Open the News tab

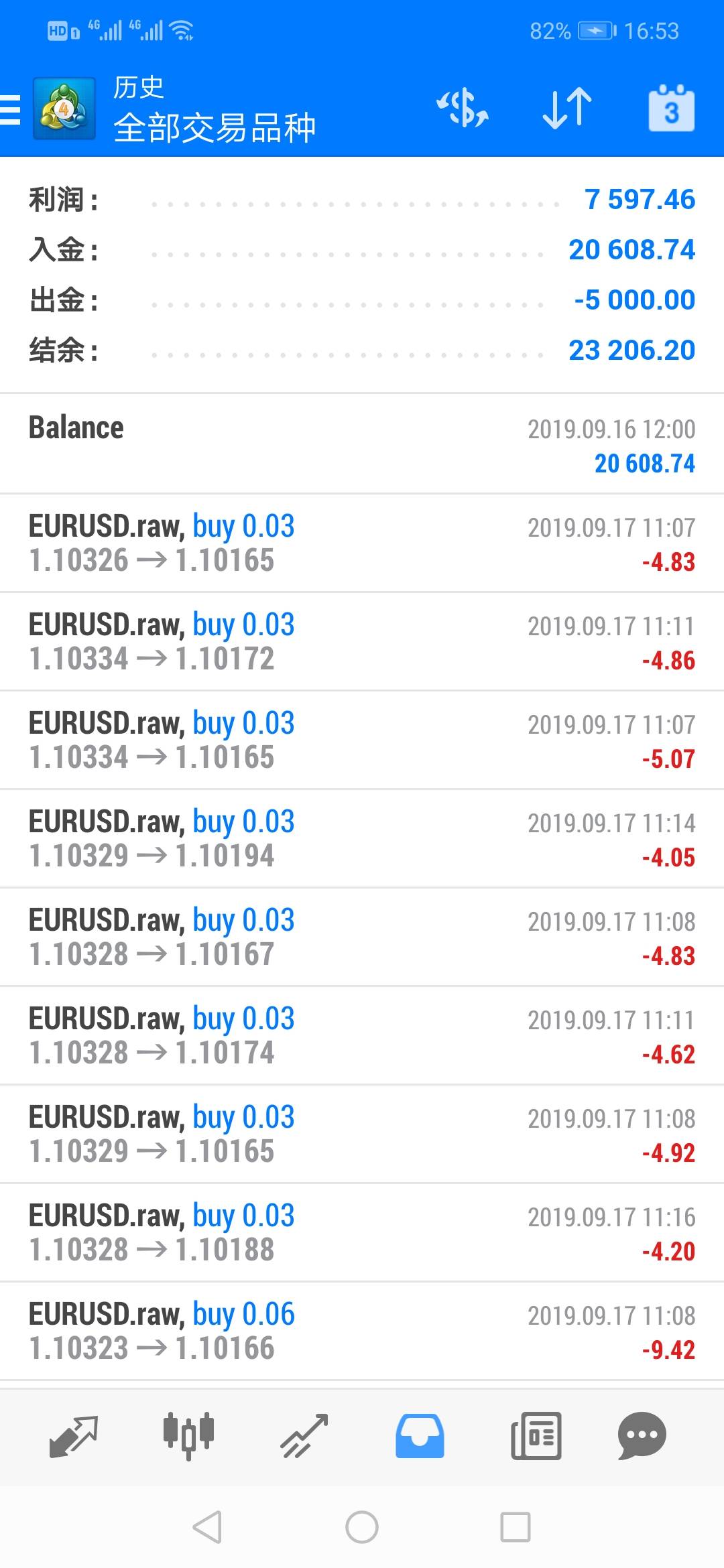pyautogui.click(x=536, y=1436)
